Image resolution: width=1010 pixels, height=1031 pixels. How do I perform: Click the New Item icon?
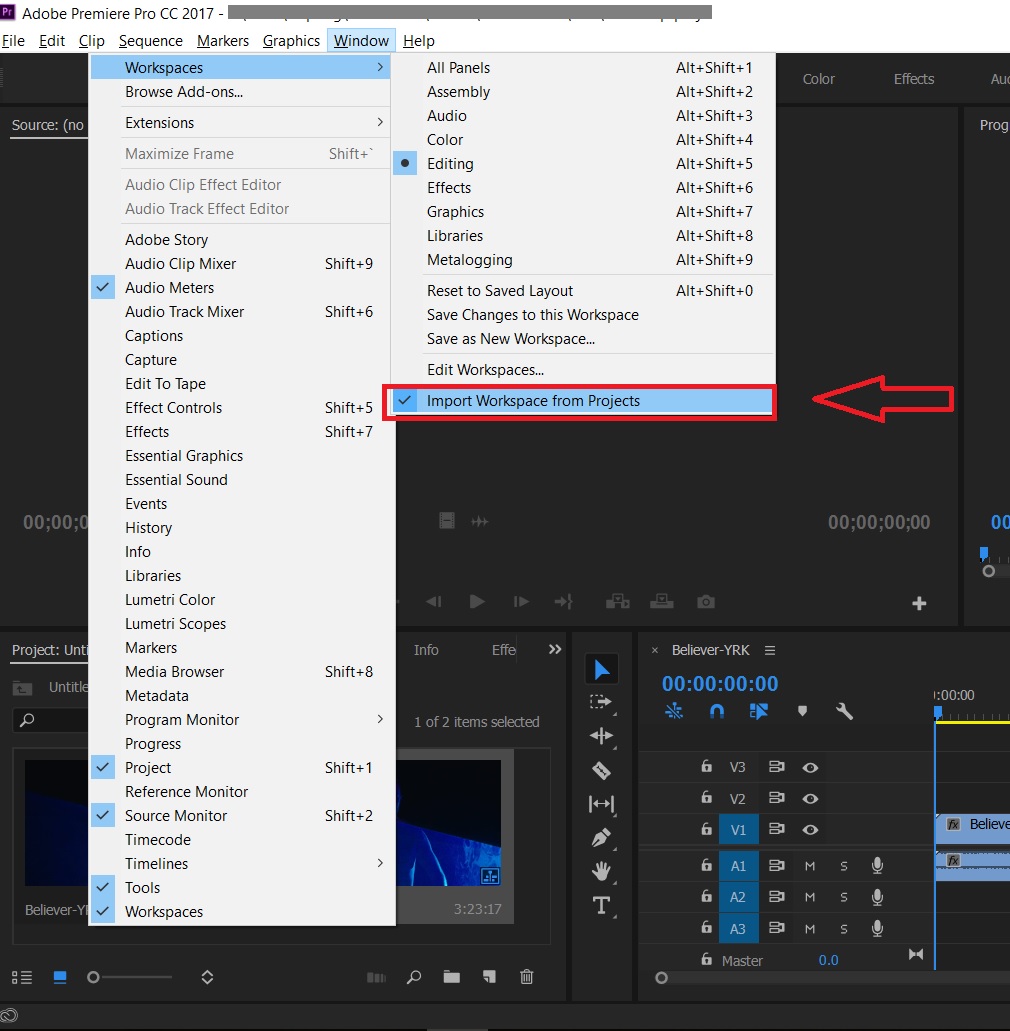coord(489,977)
